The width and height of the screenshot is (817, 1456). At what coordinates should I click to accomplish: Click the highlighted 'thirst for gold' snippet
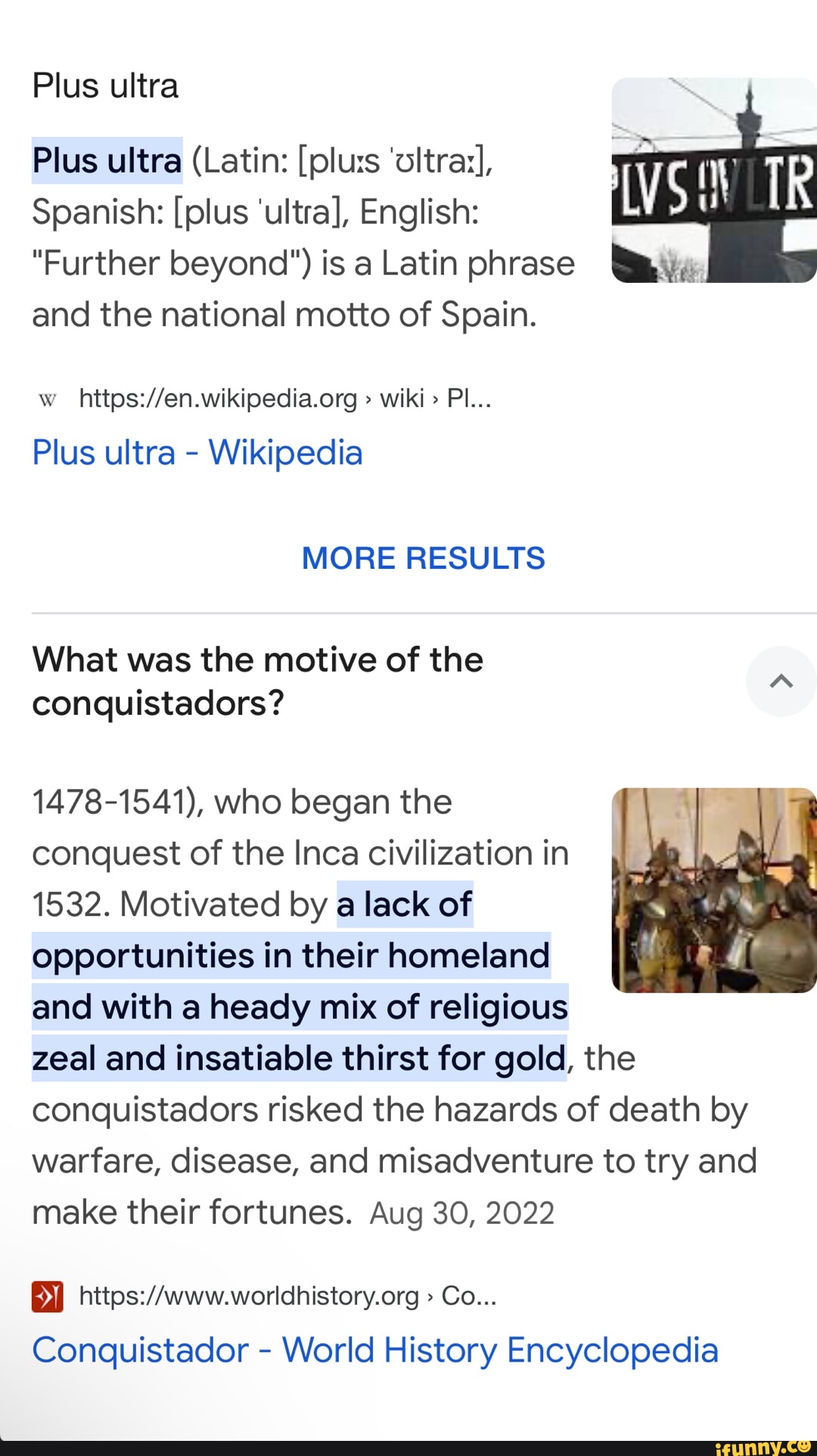coord(401,1057)
